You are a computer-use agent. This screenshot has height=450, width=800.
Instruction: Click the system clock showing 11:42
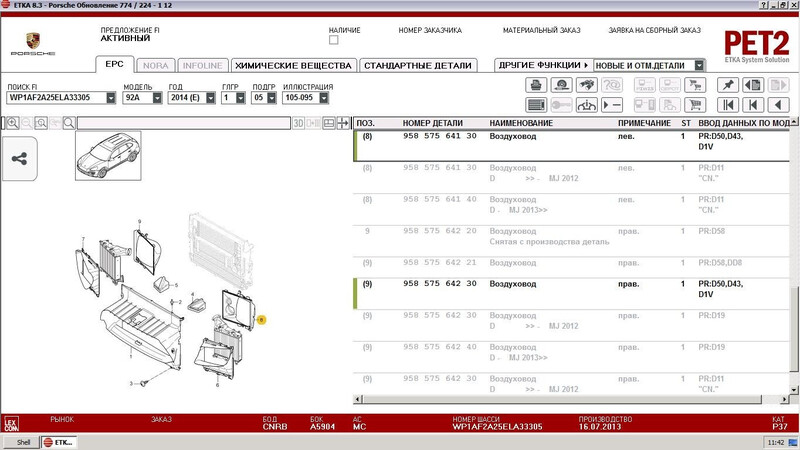[776, 442]
